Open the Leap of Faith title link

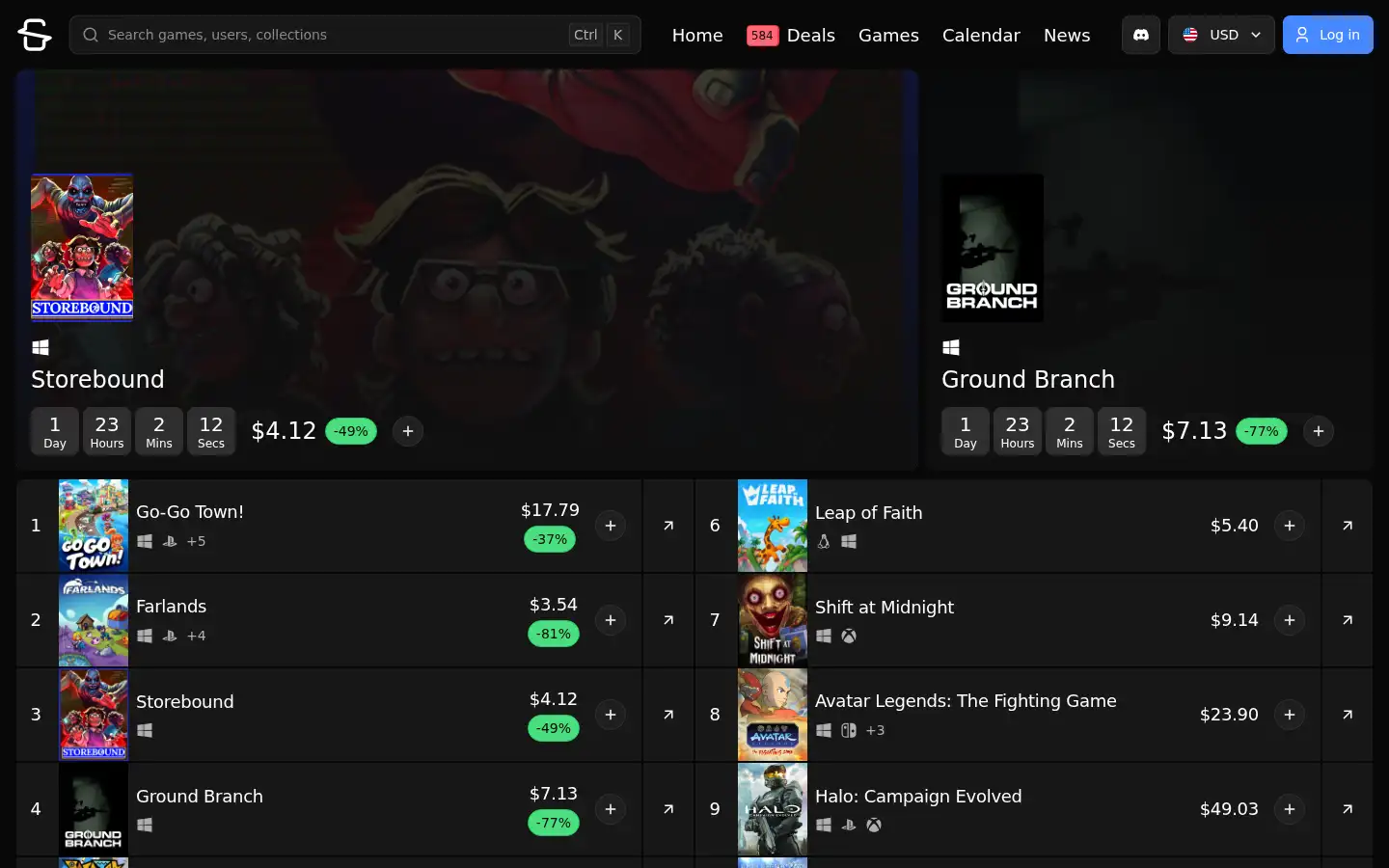[x=868, y=513]
